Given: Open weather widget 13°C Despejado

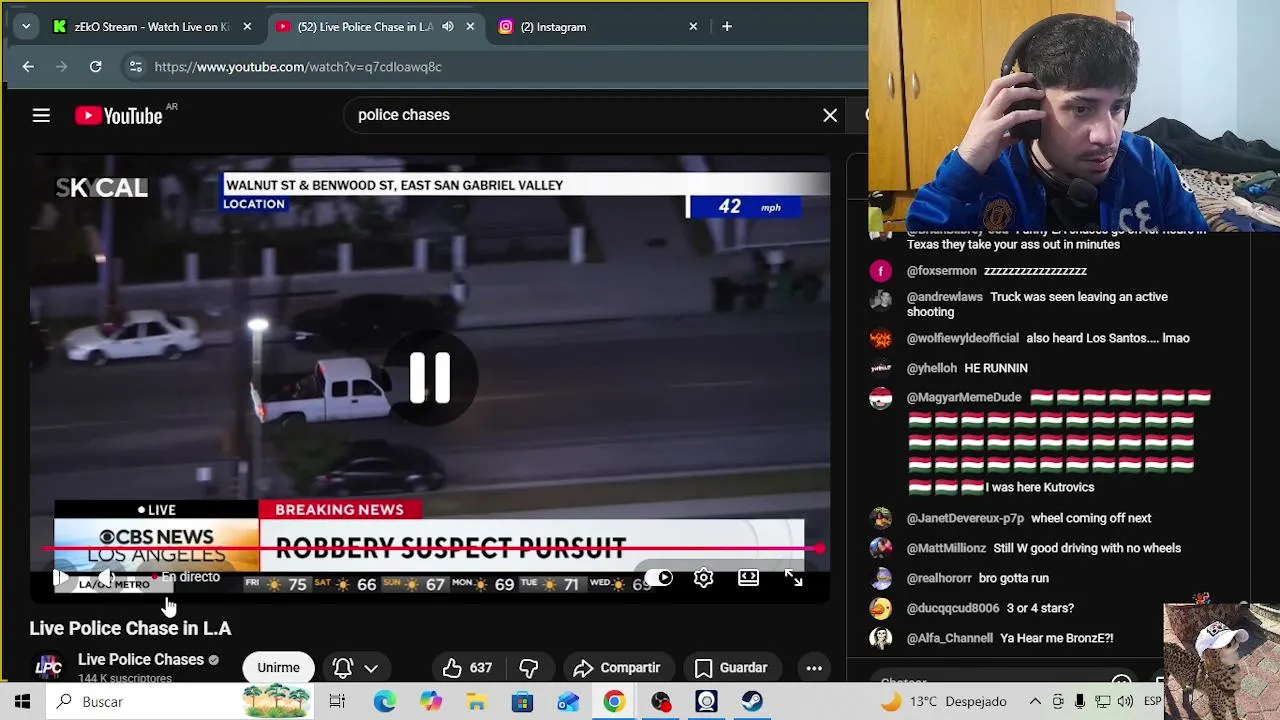Looking at the screenshot, I should tap(943, 702).
